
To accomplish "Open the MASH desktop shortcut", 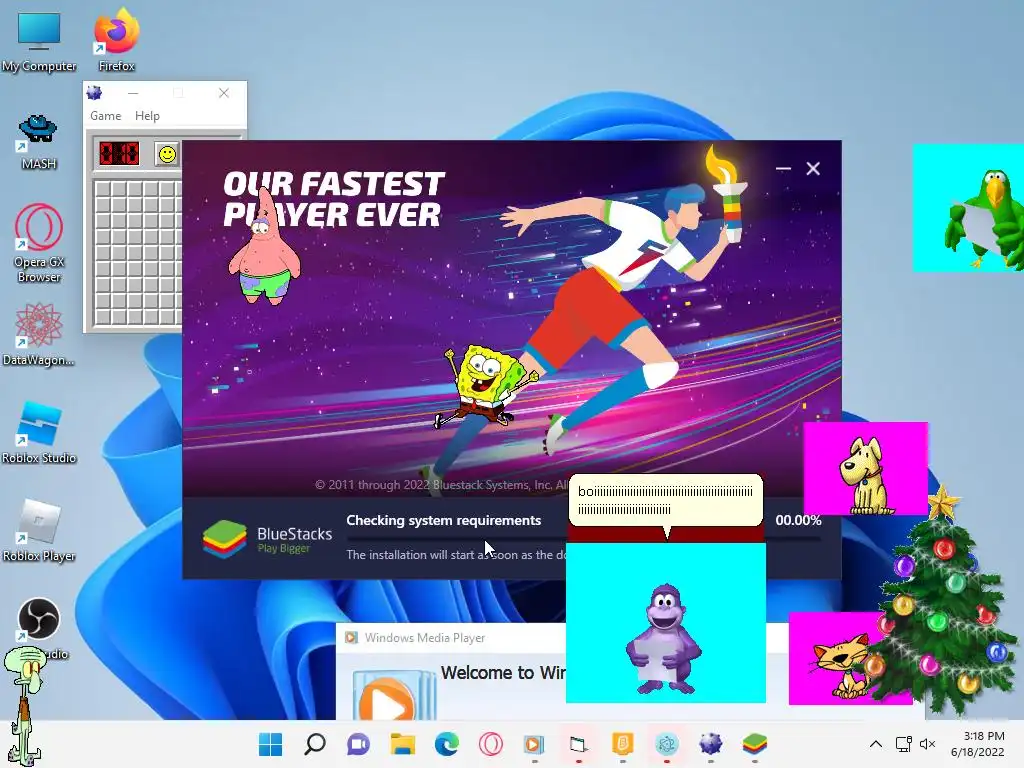I will (x=39, y=142).
